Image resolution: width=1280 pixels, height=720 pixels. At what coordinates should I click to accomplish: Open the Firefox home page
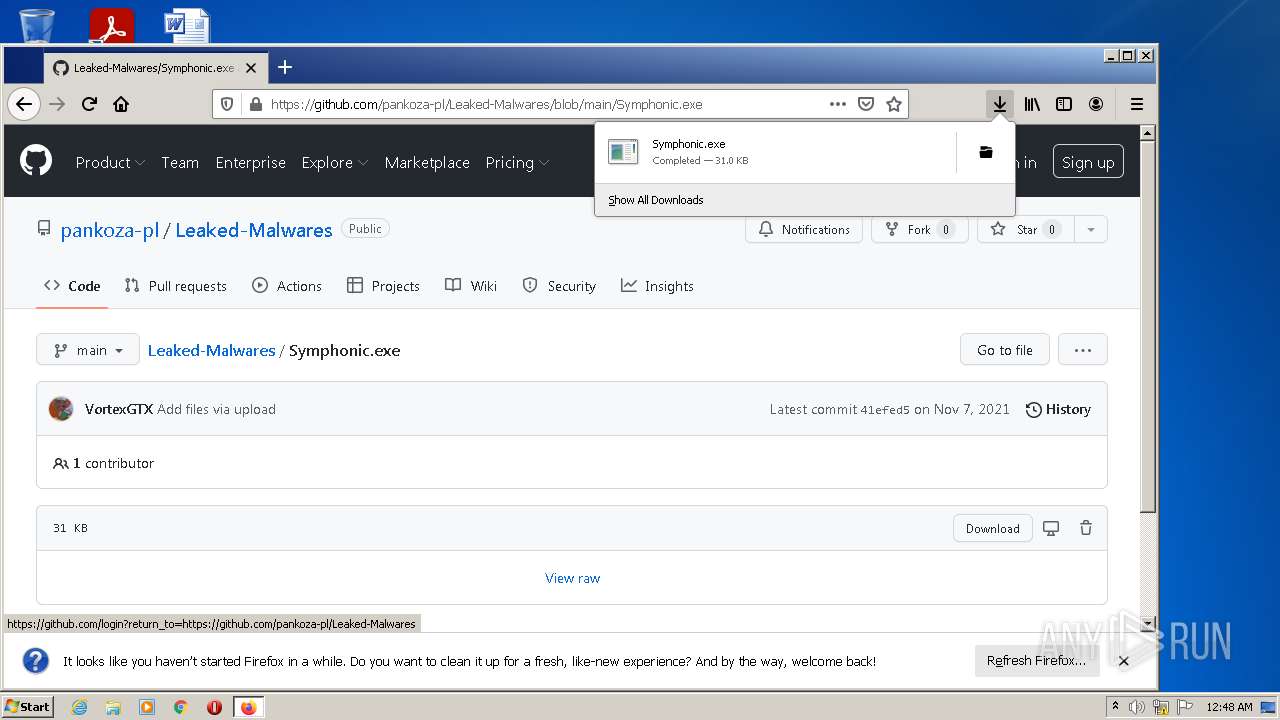coord(121,104)
